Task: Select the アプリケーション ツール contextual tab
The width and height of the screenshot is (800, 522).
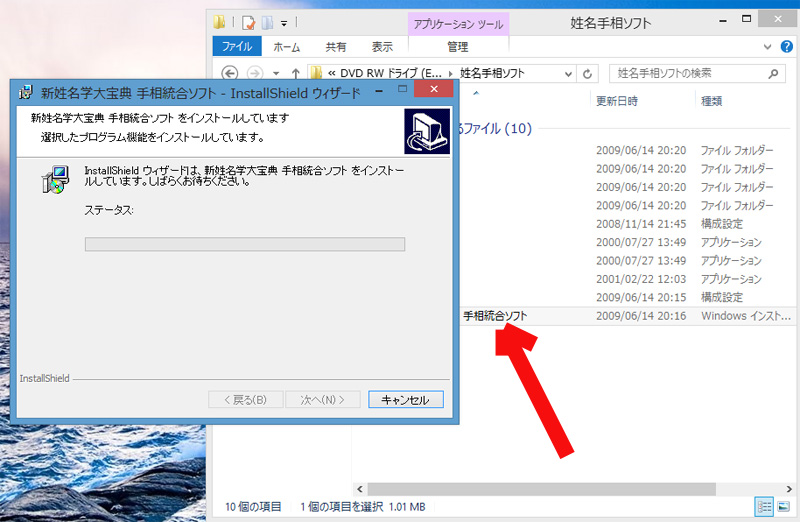Action: pos(458,24)
